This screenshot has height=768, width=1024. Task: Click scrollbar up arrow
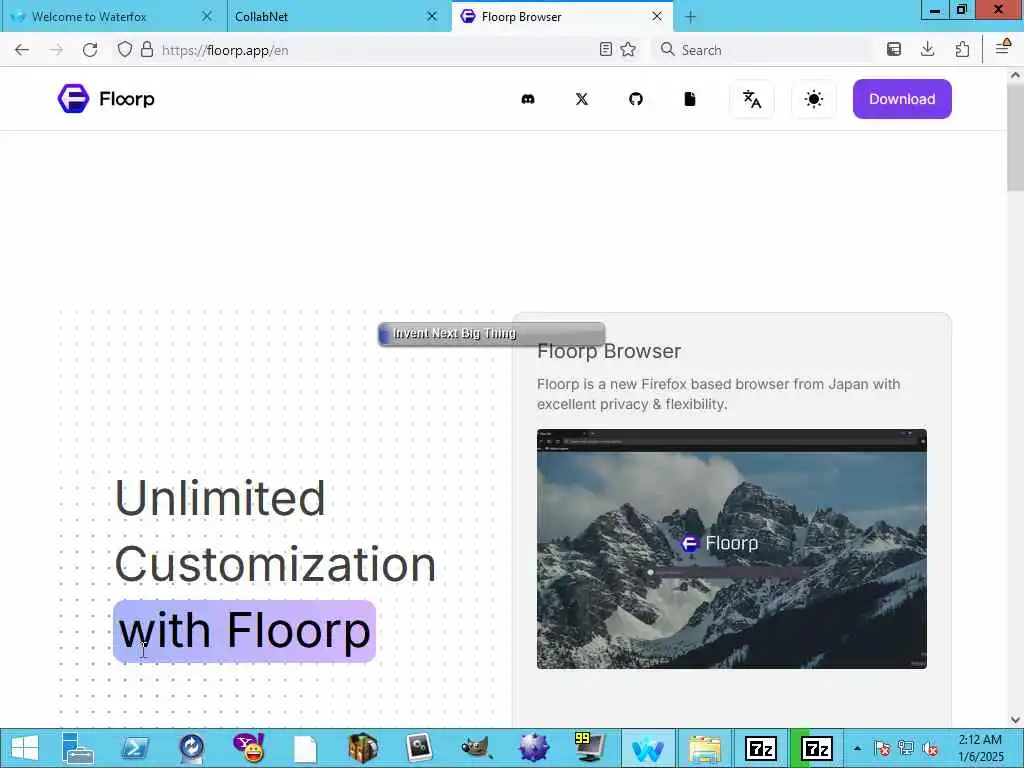[1015, 75]
